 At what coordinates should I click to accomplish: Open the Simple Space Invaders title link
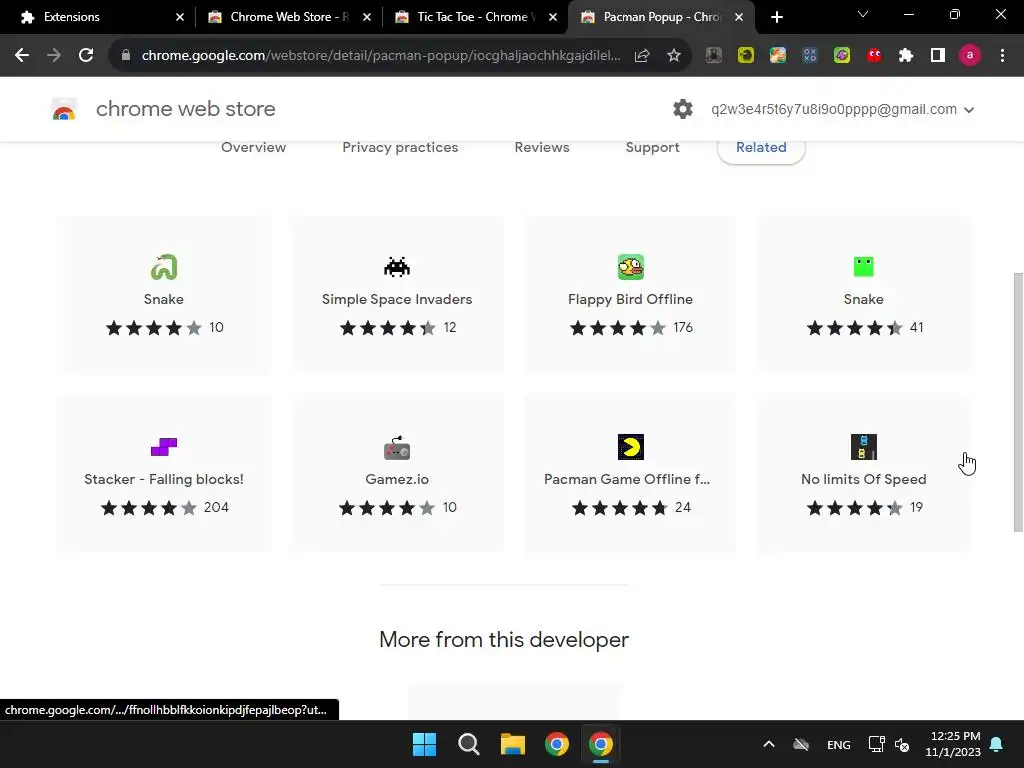click(397, 299)
